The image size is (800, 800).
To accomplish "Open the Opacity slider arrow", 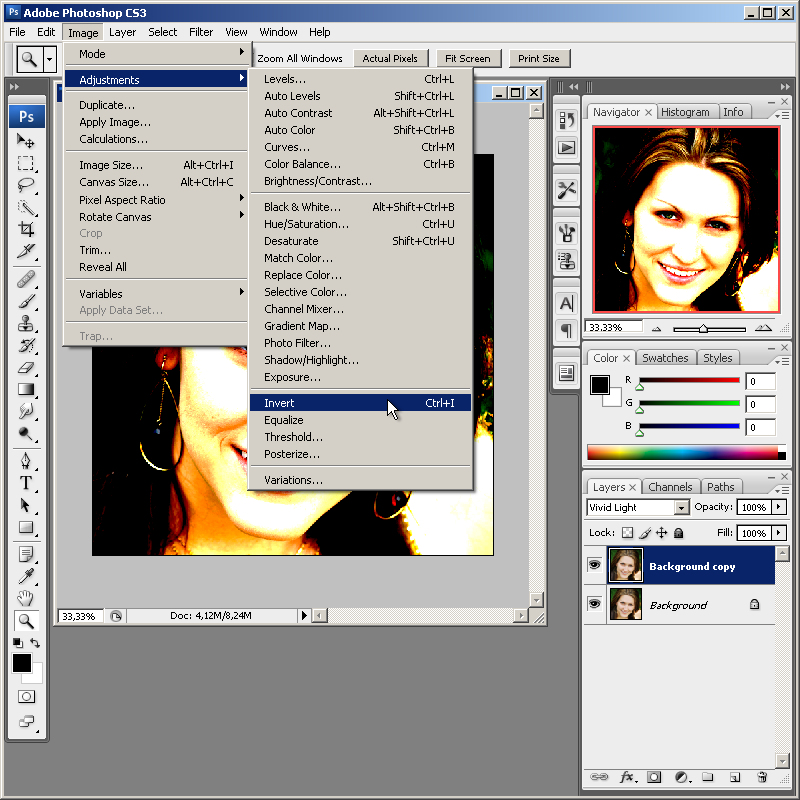I will [779, 507].
